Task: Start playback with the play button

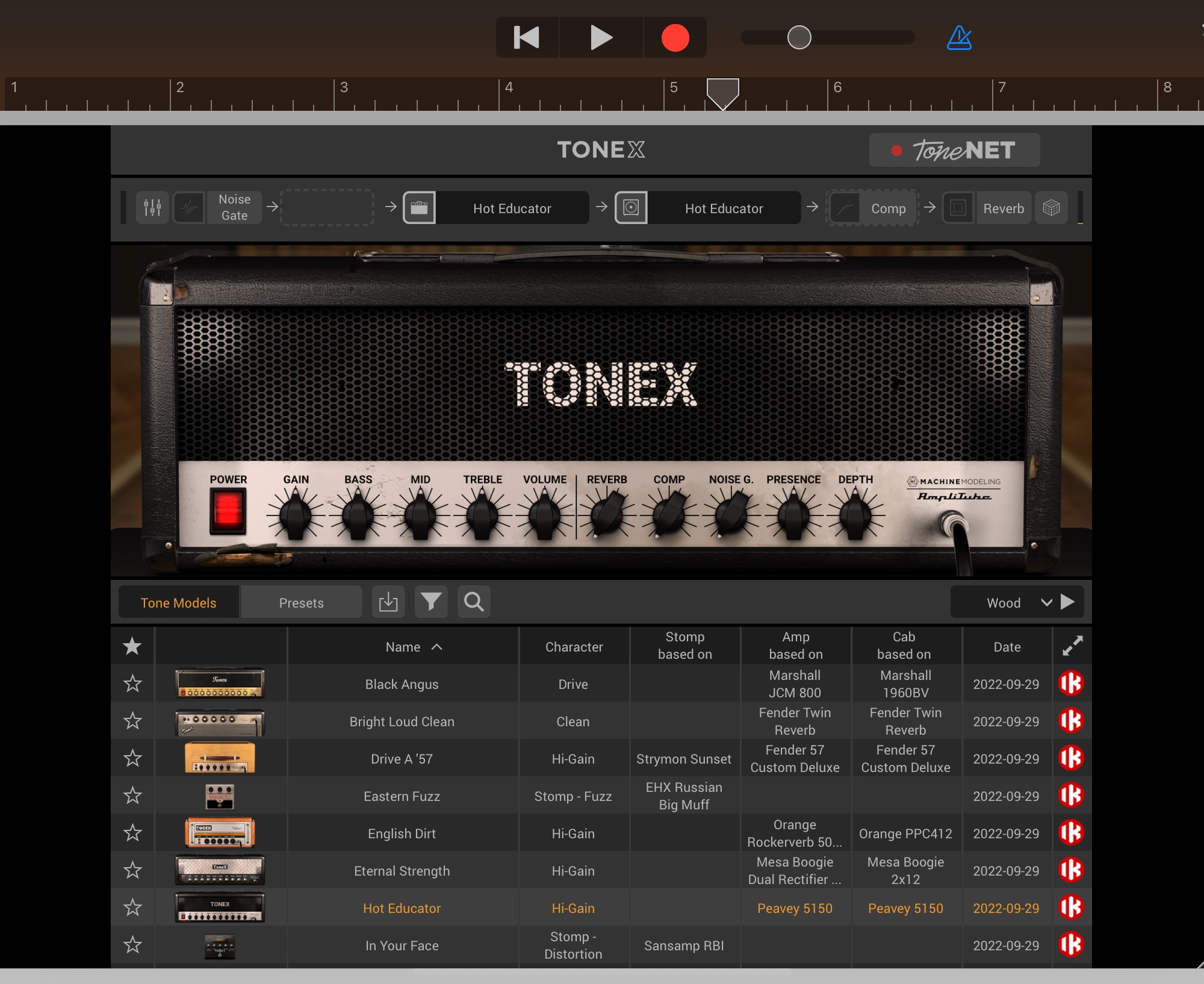Action: pos(601,37)
